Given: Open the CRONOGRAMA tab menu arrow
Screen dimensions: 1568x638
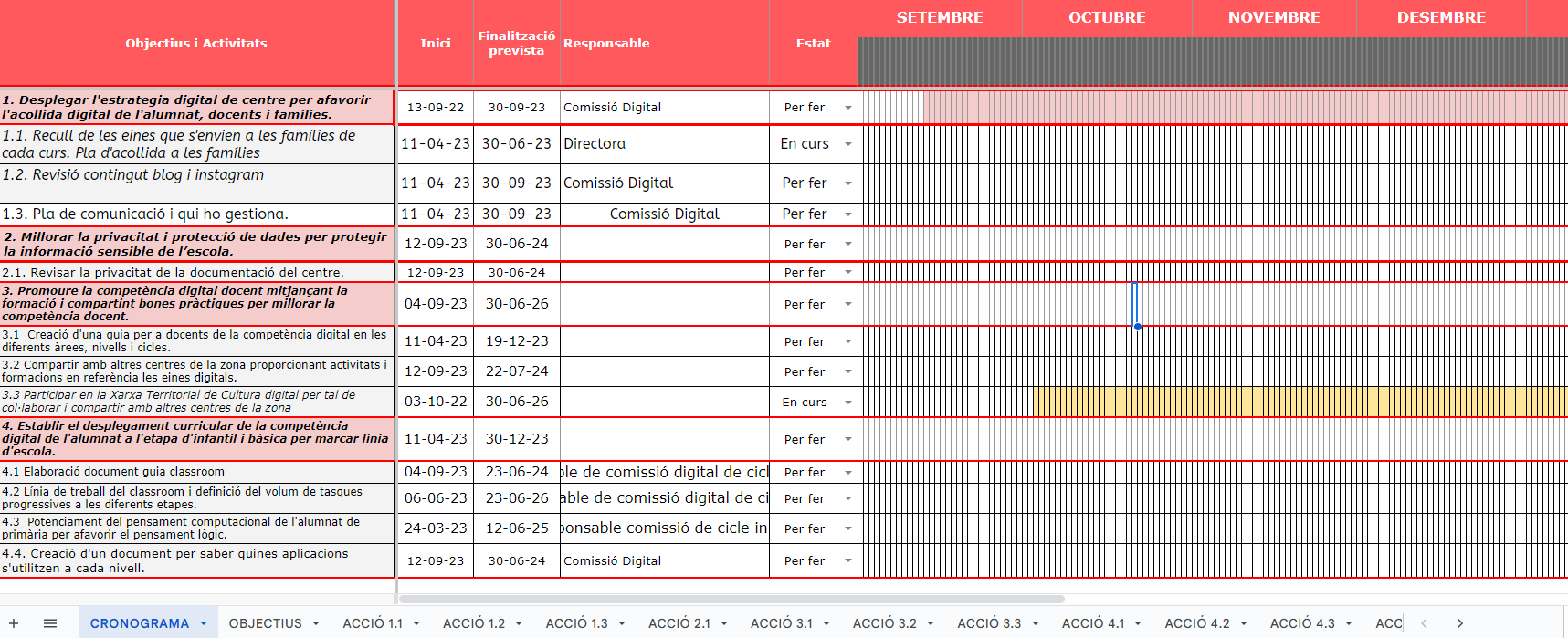Looking at the screenshot, I should 204,623.
